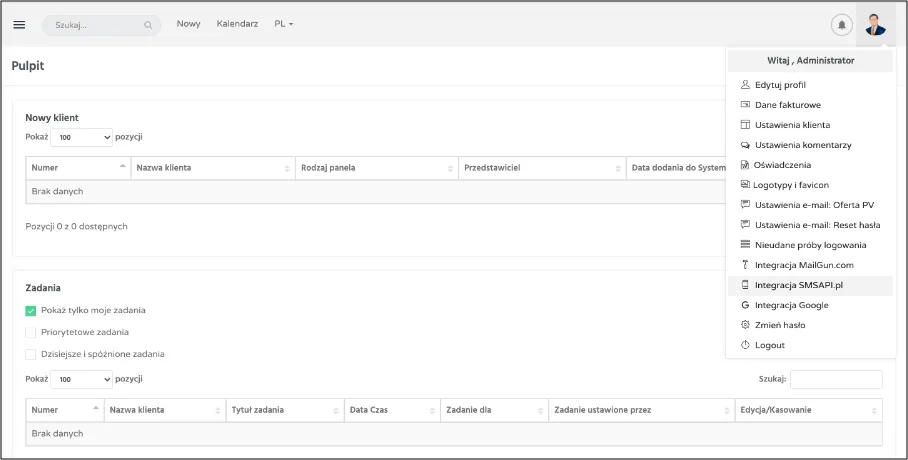This screenshot has width=908, height=460.
Task: Click the card icon beside Dane fakturowe
Action: click(x=745, y=105)
